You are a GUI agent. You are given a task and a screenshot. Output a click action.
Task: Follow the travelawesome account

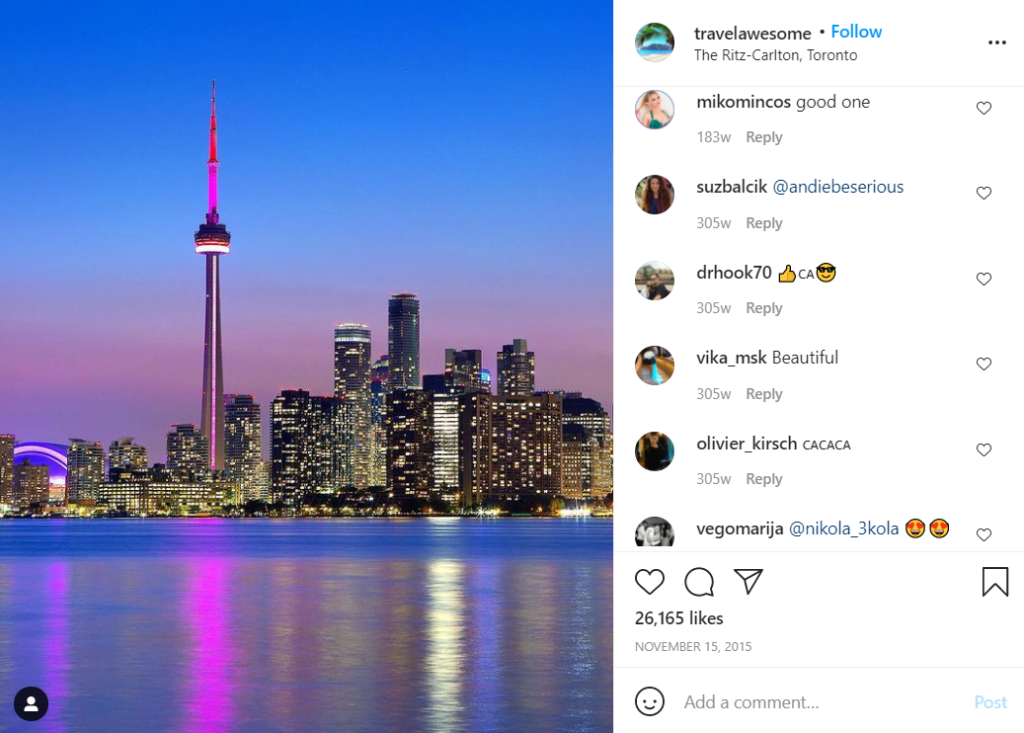pyautogui.click(x=856, y=31)
